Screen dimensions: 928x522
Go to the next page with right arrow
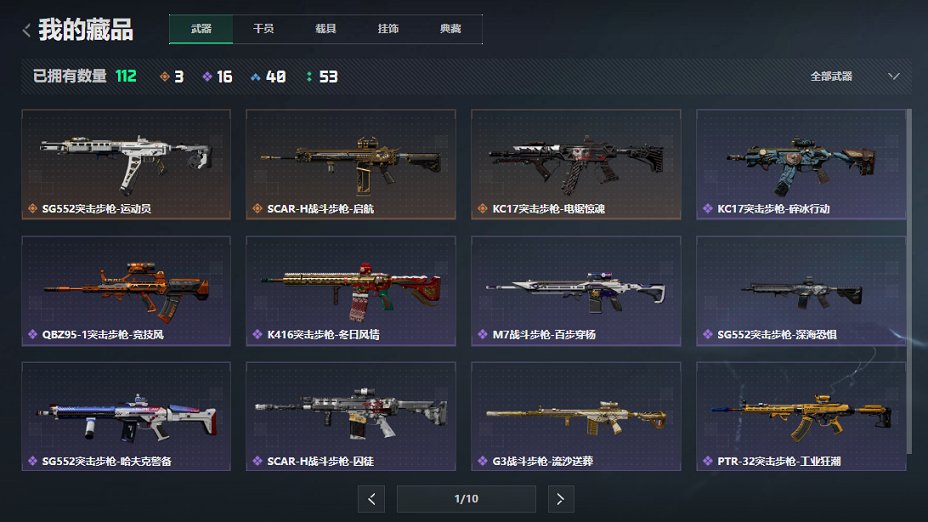click(x=560, y=499)
